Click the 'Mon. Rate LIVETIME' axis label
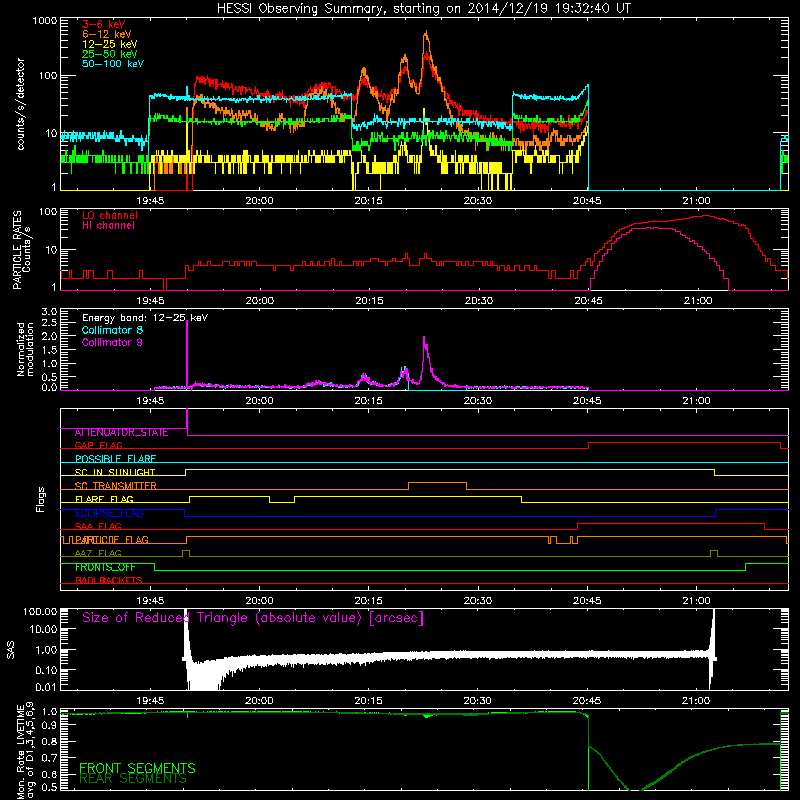Viewport: 800px width, 800px height. pos(20,750)
